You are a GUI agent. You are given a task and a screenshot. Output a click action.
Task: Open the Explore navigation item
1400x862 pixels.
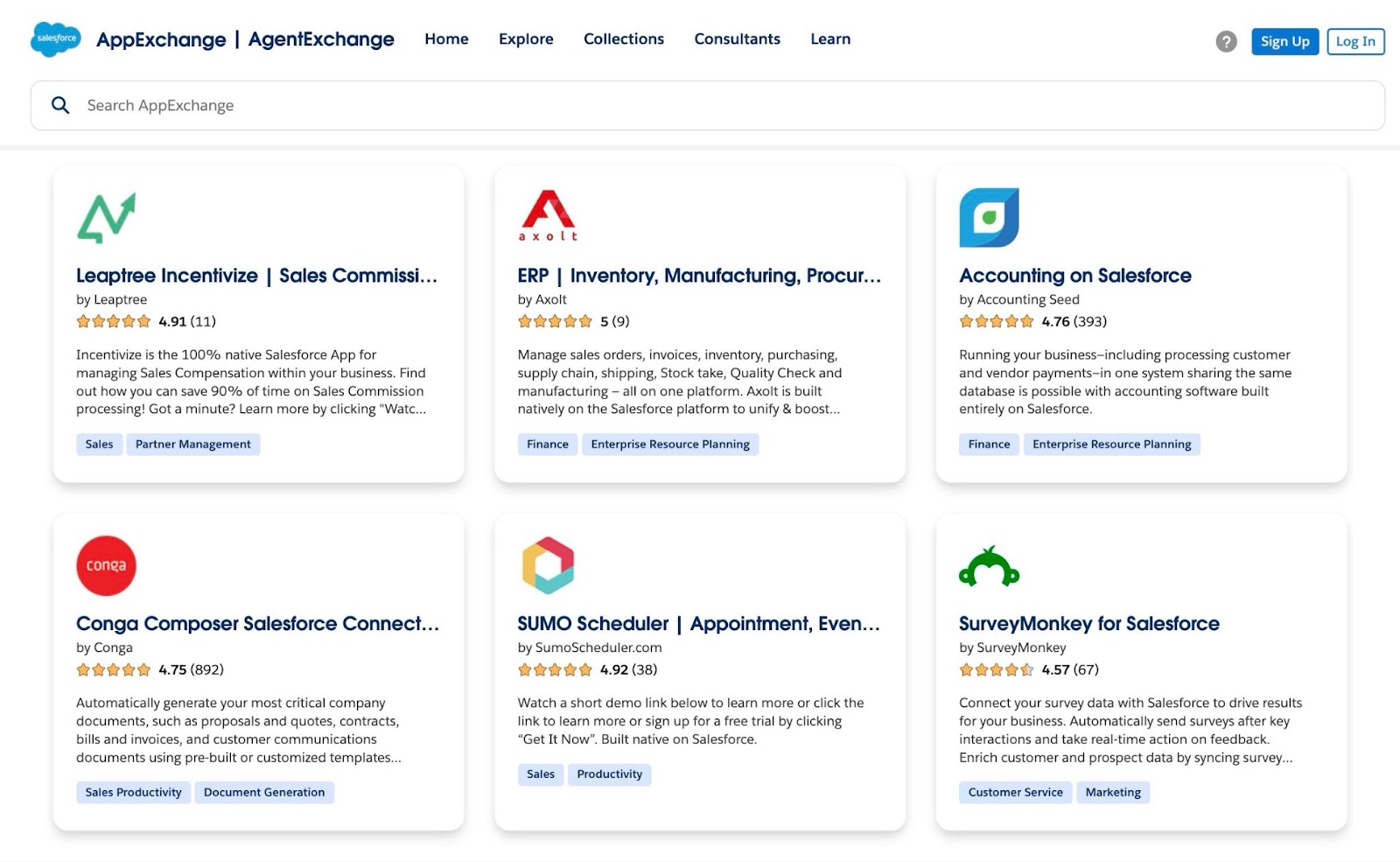526,39
